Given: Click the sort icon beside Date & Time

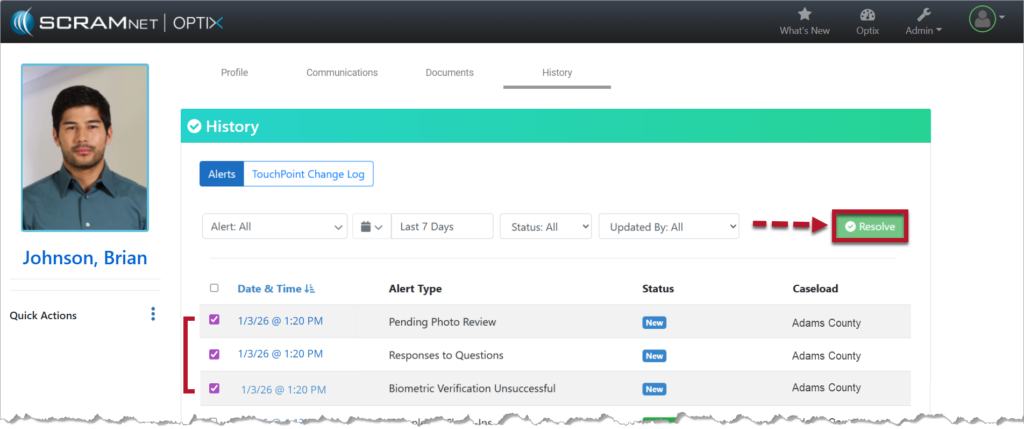Looking at the screenshot, I should [310, 289].
